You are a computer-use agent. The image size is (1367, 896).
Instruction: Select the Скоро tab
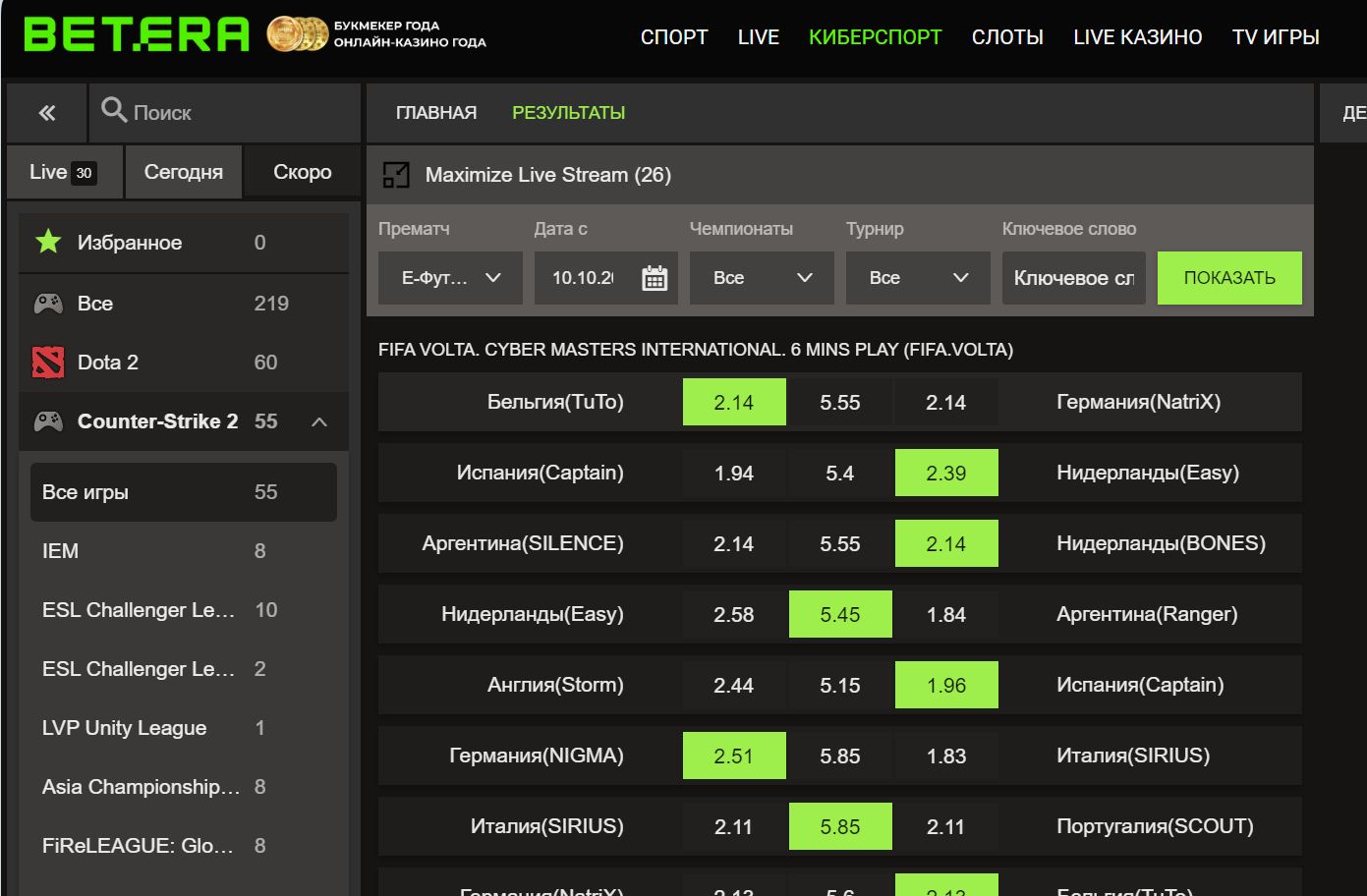click(303, 172)
